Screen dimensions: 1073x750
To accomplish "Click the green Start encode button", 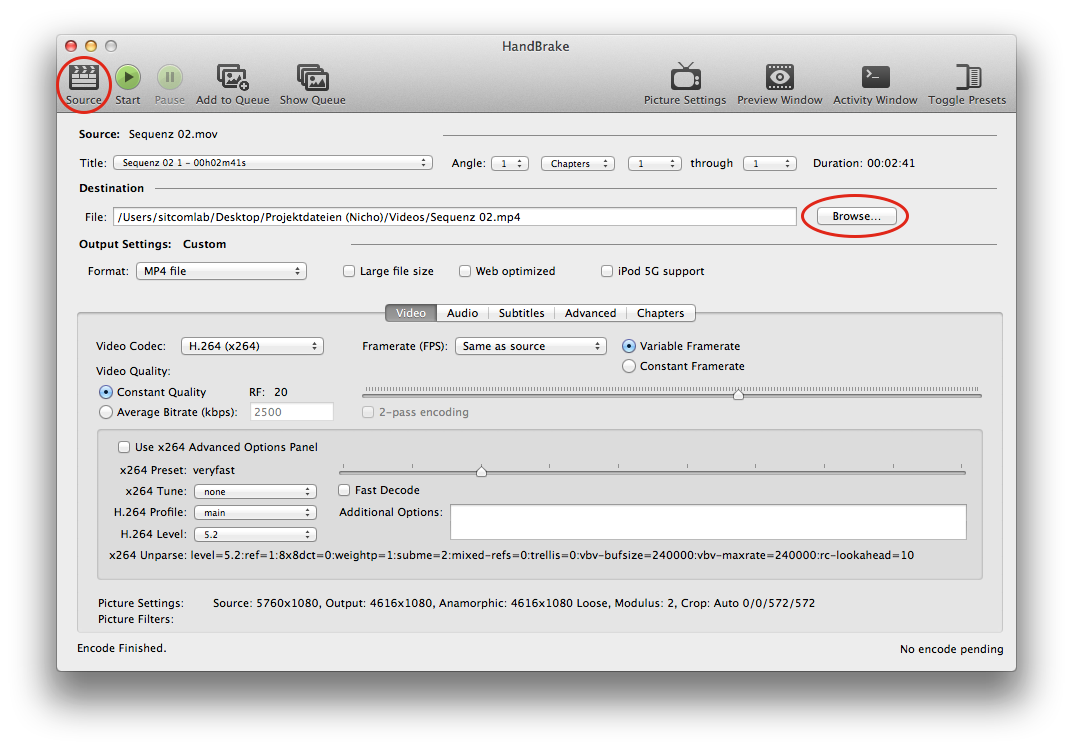I will pos(128,77).
